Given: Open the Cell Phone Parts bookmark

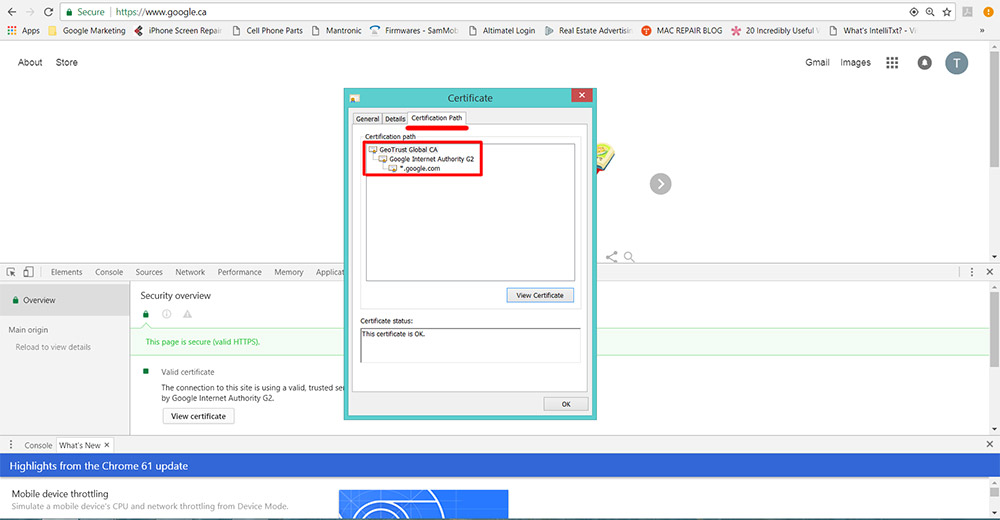Looking at the screenshot, I should tap(267, 31).
